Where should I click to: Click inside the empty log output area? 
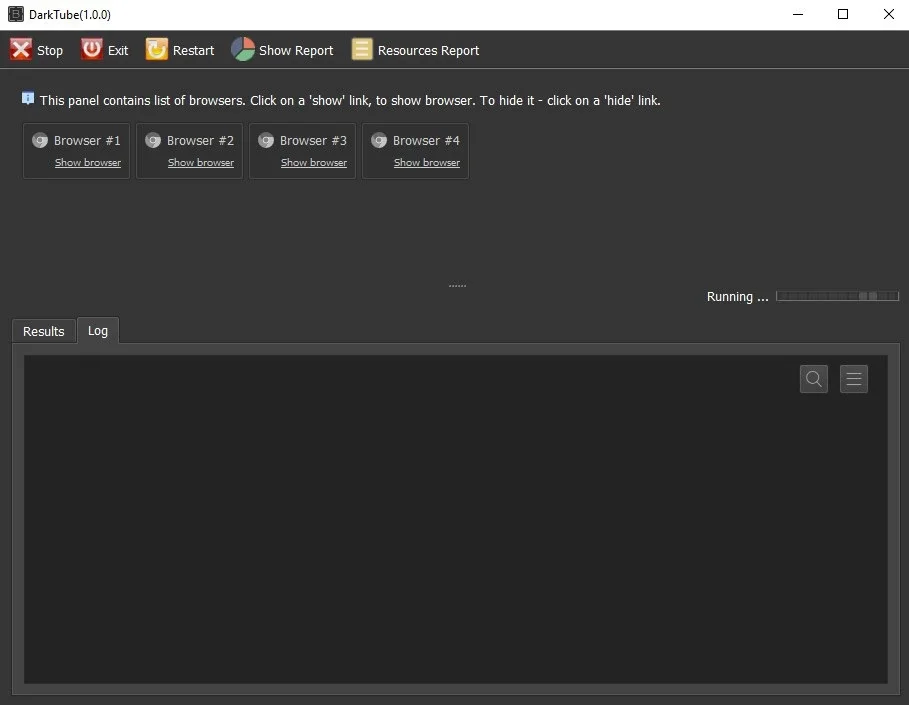click(456, 519)
